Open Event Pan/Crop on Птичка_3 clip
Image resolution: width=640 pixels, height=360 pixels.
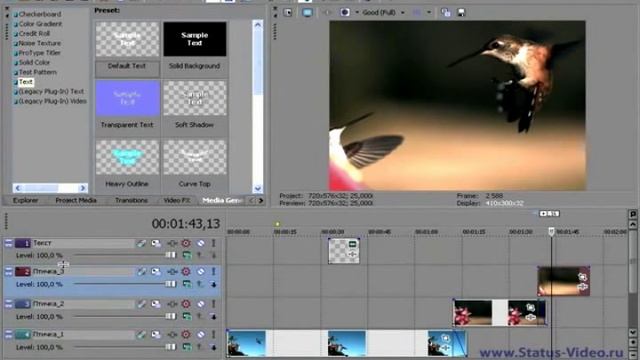[x=582, y=278]
